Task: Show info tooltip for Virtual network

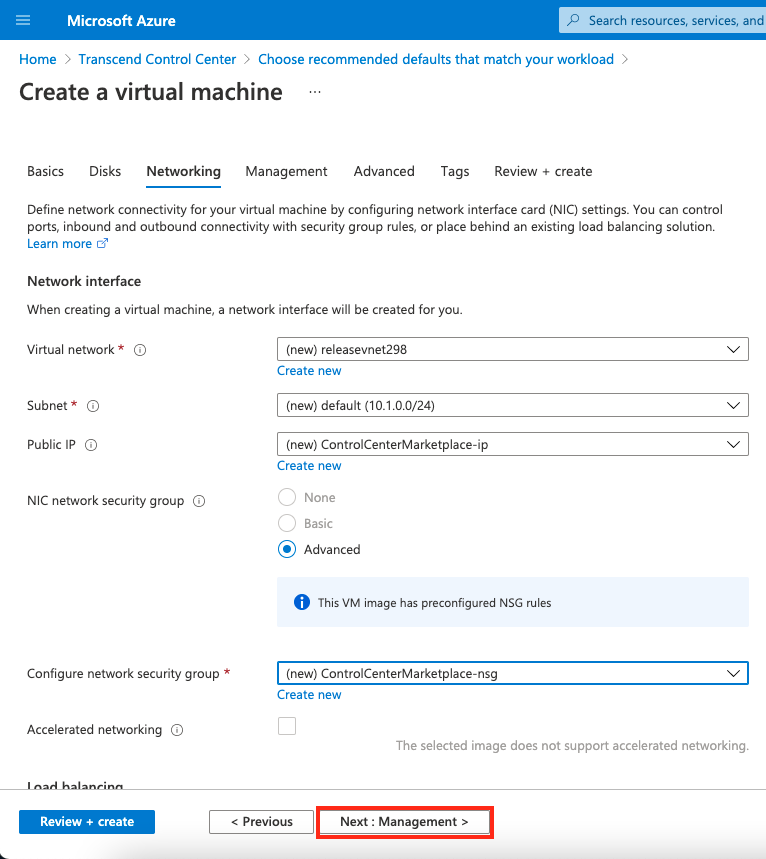Action: (140, 350)
